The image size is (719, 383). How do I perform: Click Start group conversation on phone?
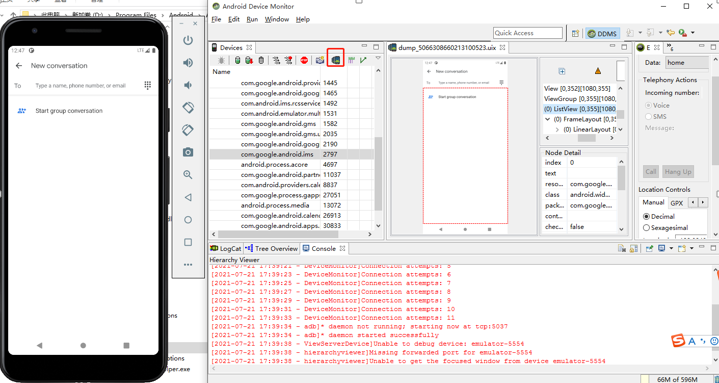tap(69, 111)
